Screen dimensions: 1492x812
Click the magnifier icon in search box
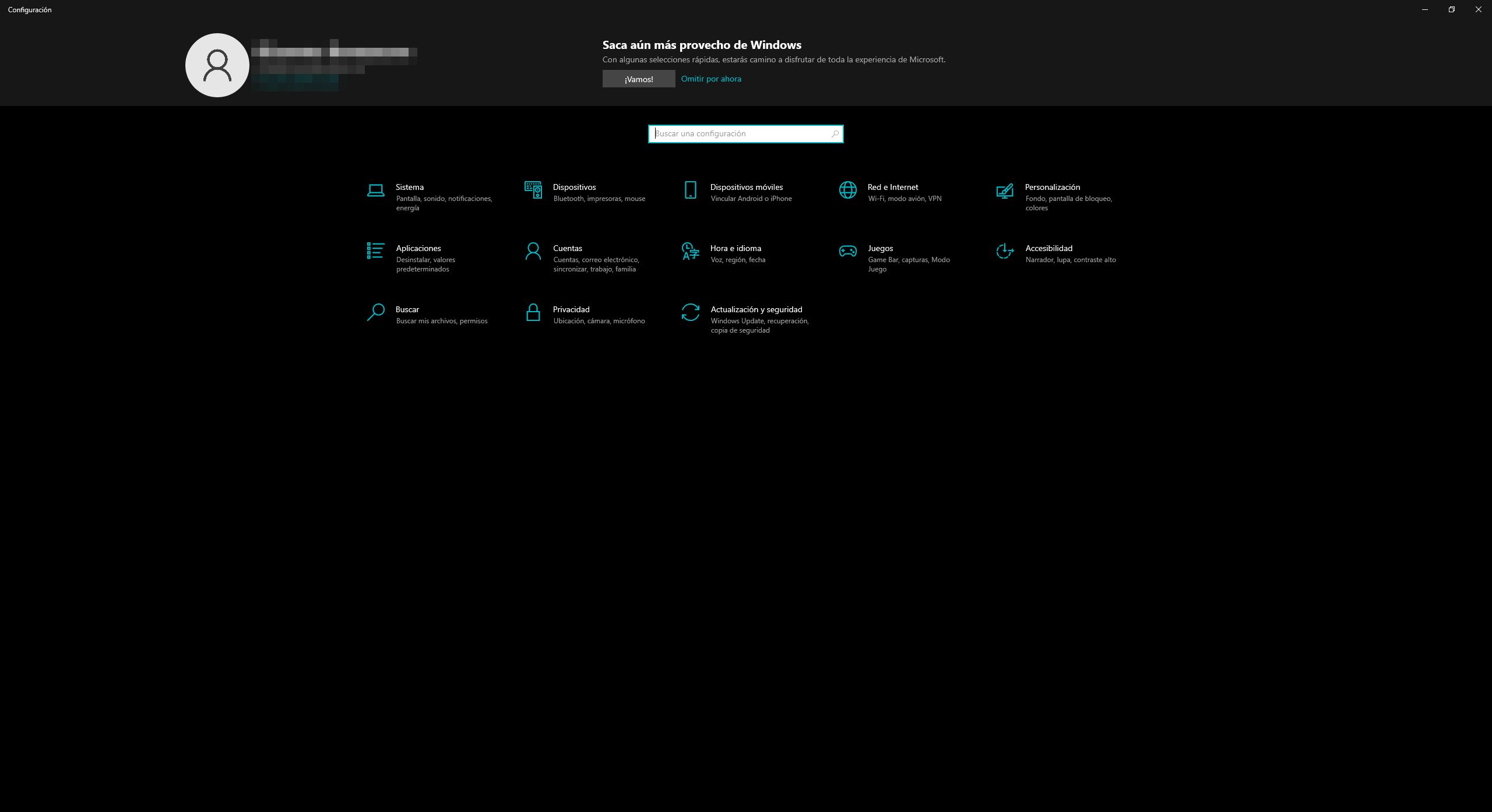click(835, 134)
